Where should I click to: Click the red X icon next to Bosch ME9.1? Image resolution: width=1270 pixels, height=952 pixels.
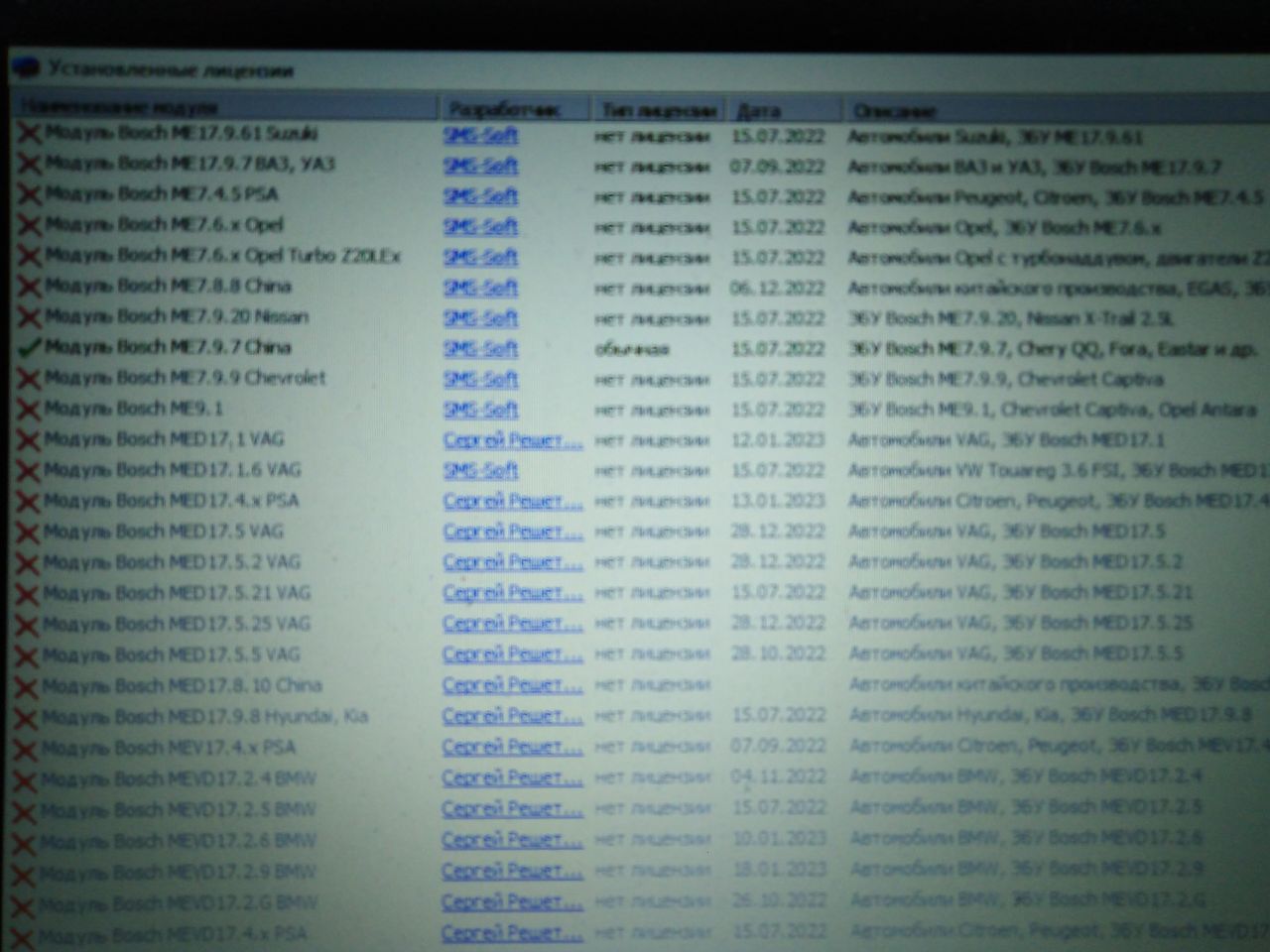(x=29, y=410)
